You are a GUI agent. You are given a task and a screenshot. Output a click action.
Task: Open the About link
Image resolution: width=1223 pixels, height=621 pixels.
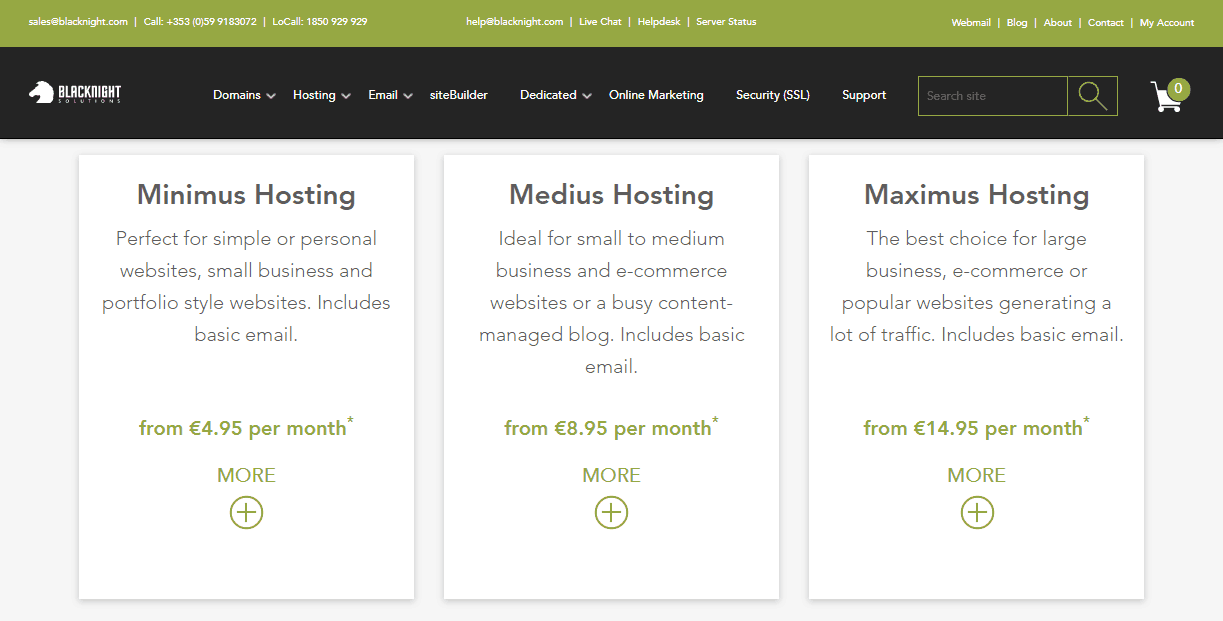[1058, 22]
